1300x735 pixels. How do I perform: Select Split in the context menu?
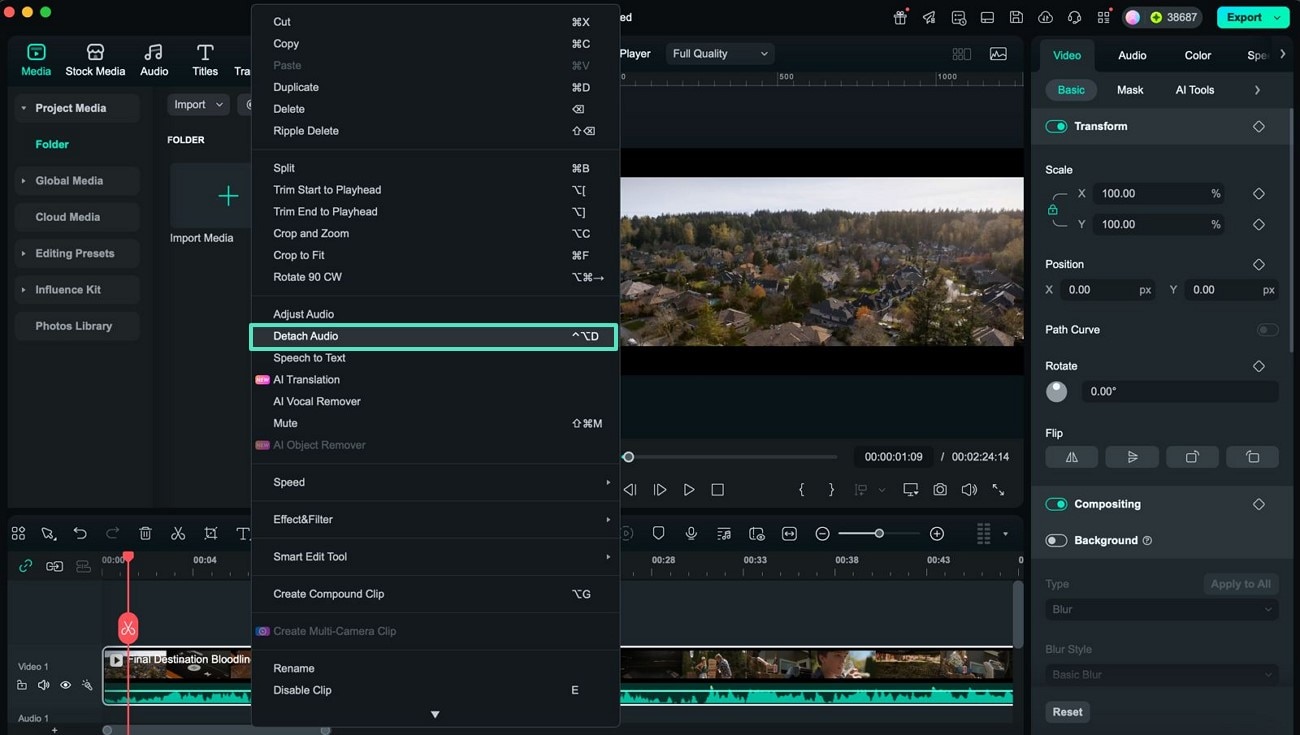(435, 168)
